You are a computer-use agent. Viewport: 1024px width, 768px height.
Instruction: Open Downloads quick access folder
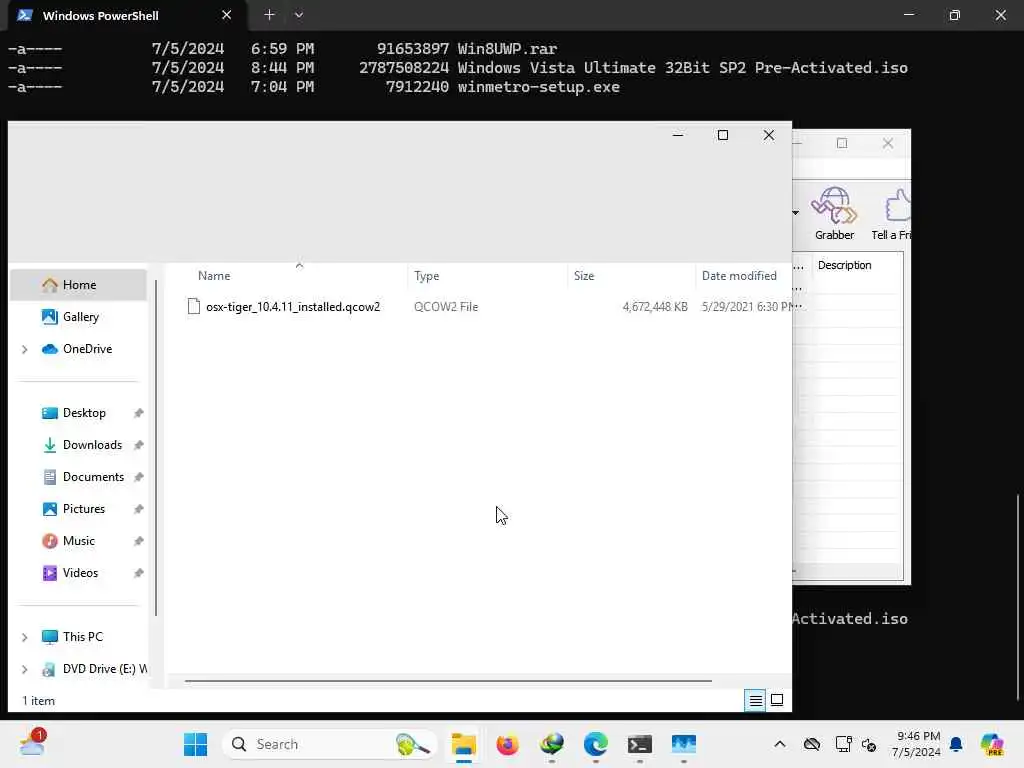[x=91, y=445]
